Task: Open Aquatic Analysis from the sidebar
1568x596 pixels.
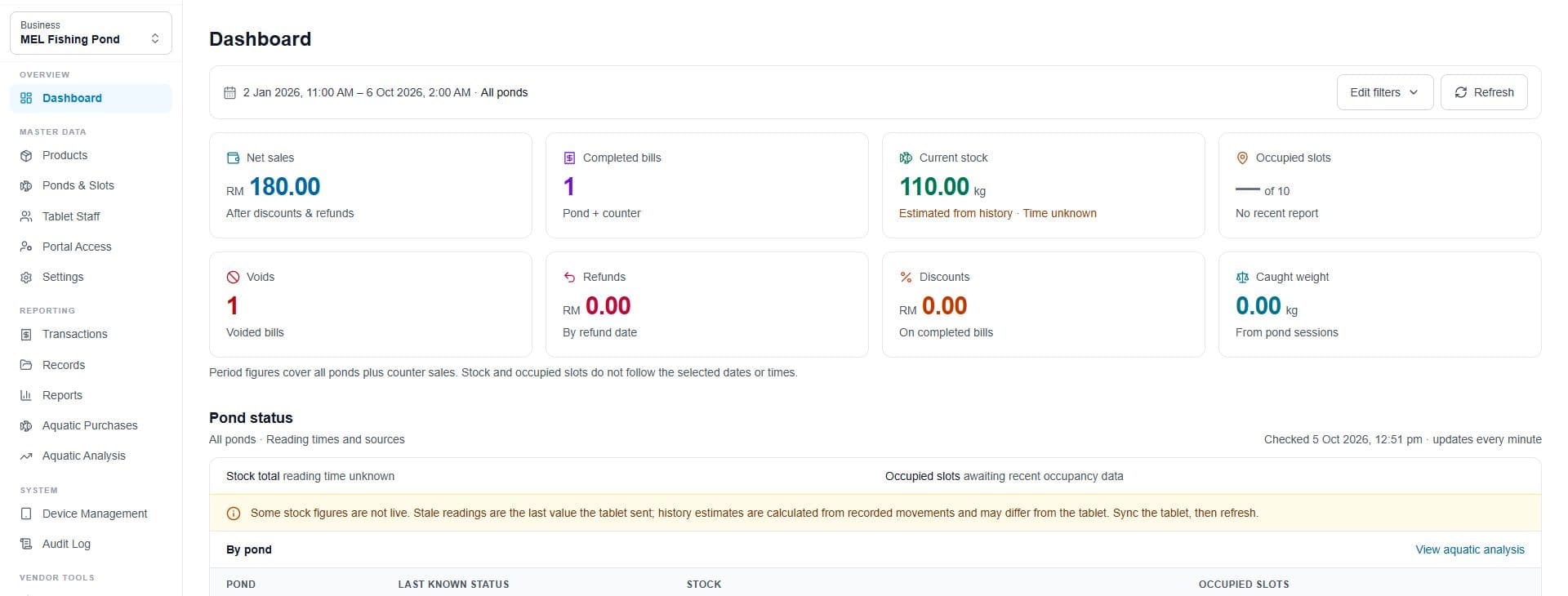Action: click(91, 456)
